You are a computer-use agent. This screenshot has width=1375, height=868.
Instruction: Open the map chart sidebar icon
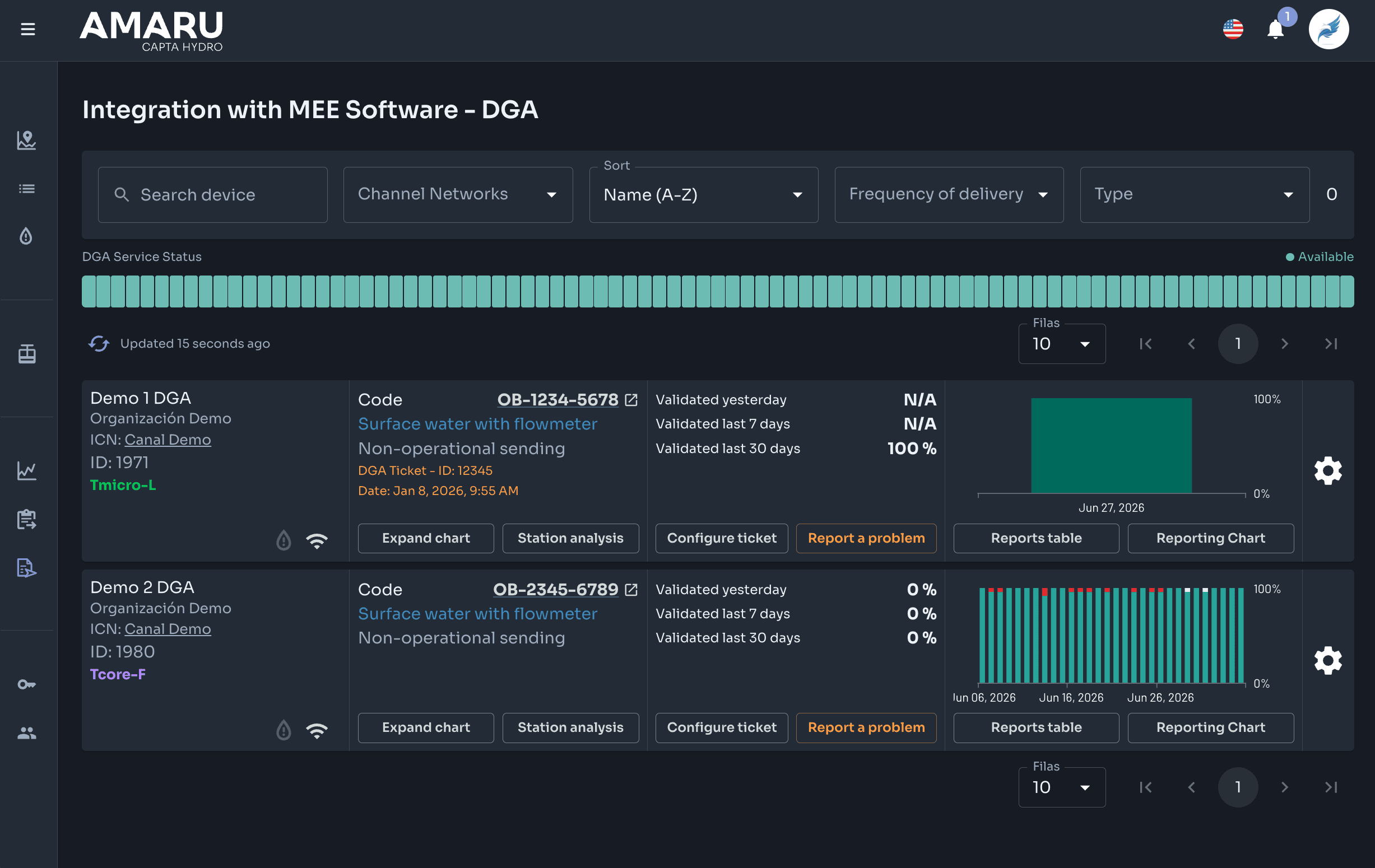coord(26,140)
